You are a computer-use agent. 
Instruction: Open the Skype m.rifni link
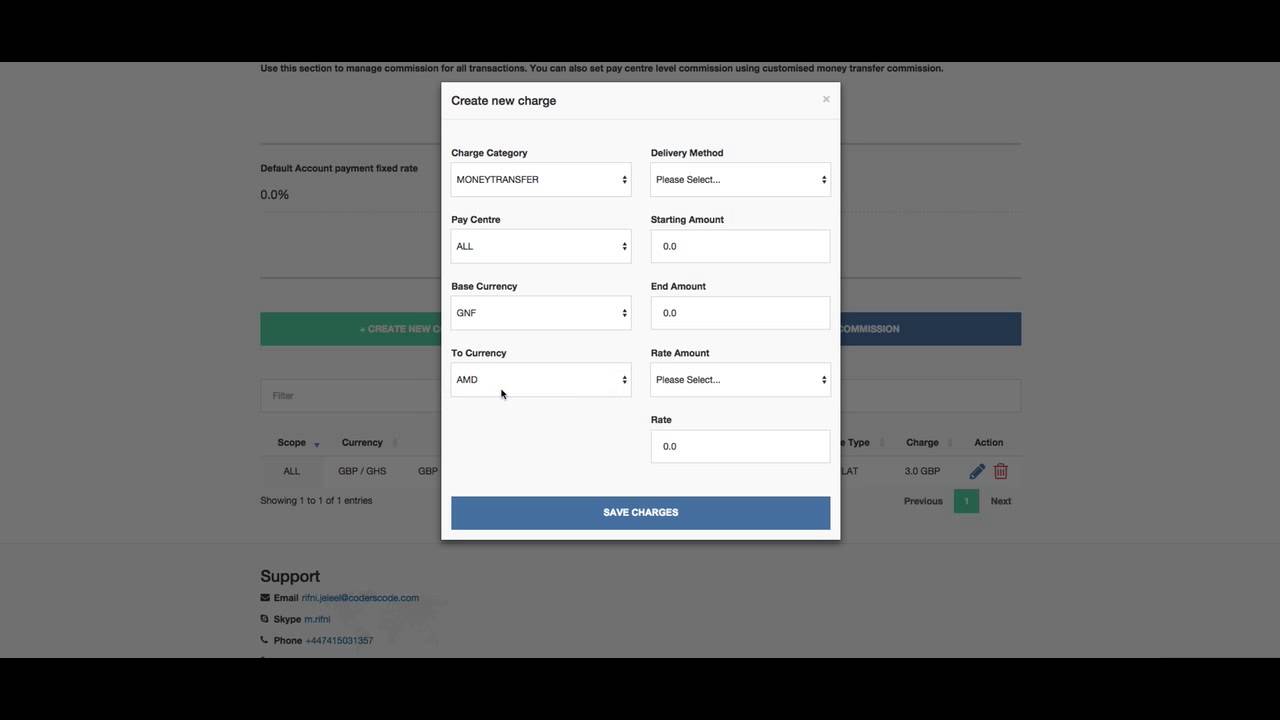tap(317, 619)
